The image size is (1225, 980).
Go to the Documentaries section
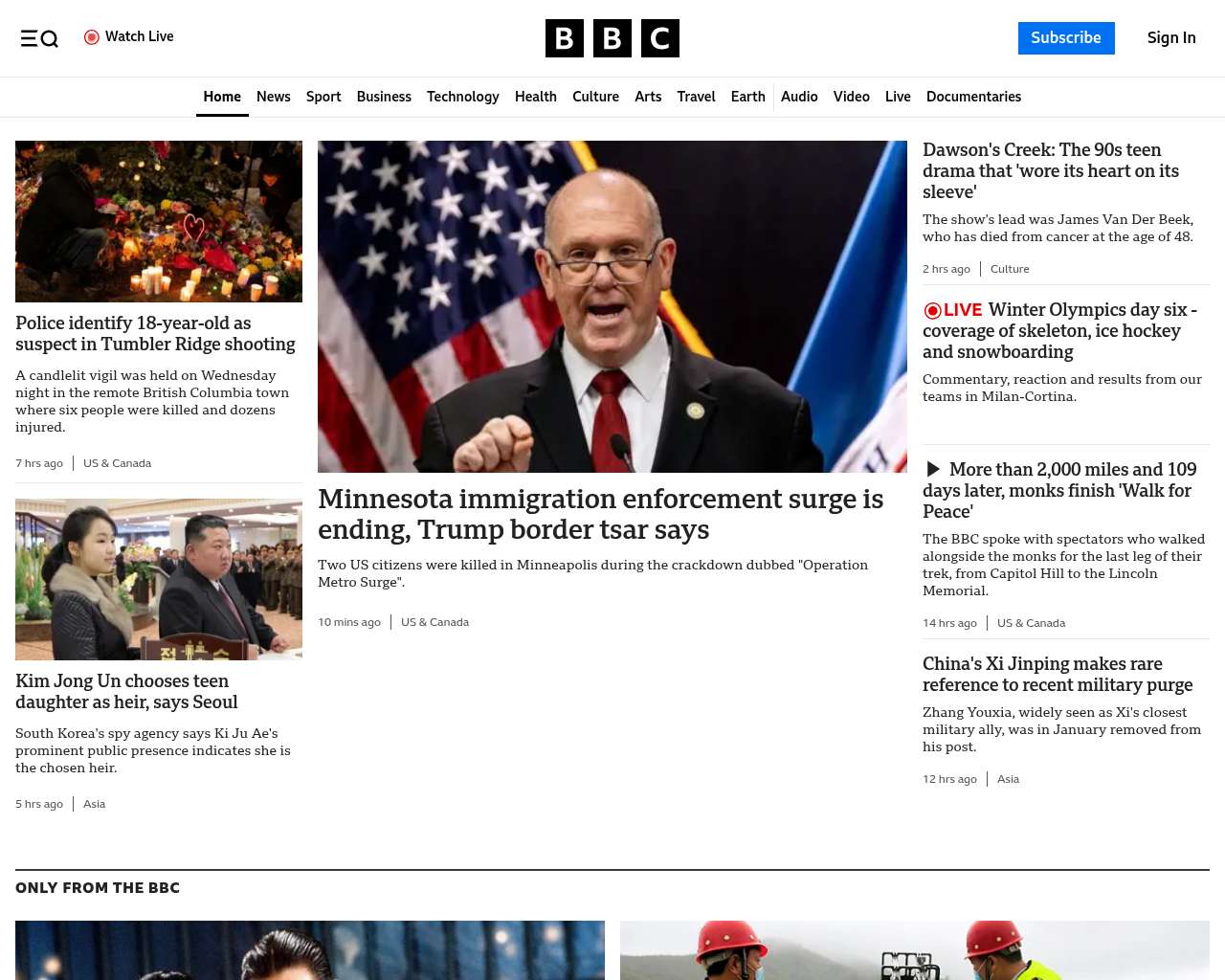pyautogui.click(x=973, y=97)
